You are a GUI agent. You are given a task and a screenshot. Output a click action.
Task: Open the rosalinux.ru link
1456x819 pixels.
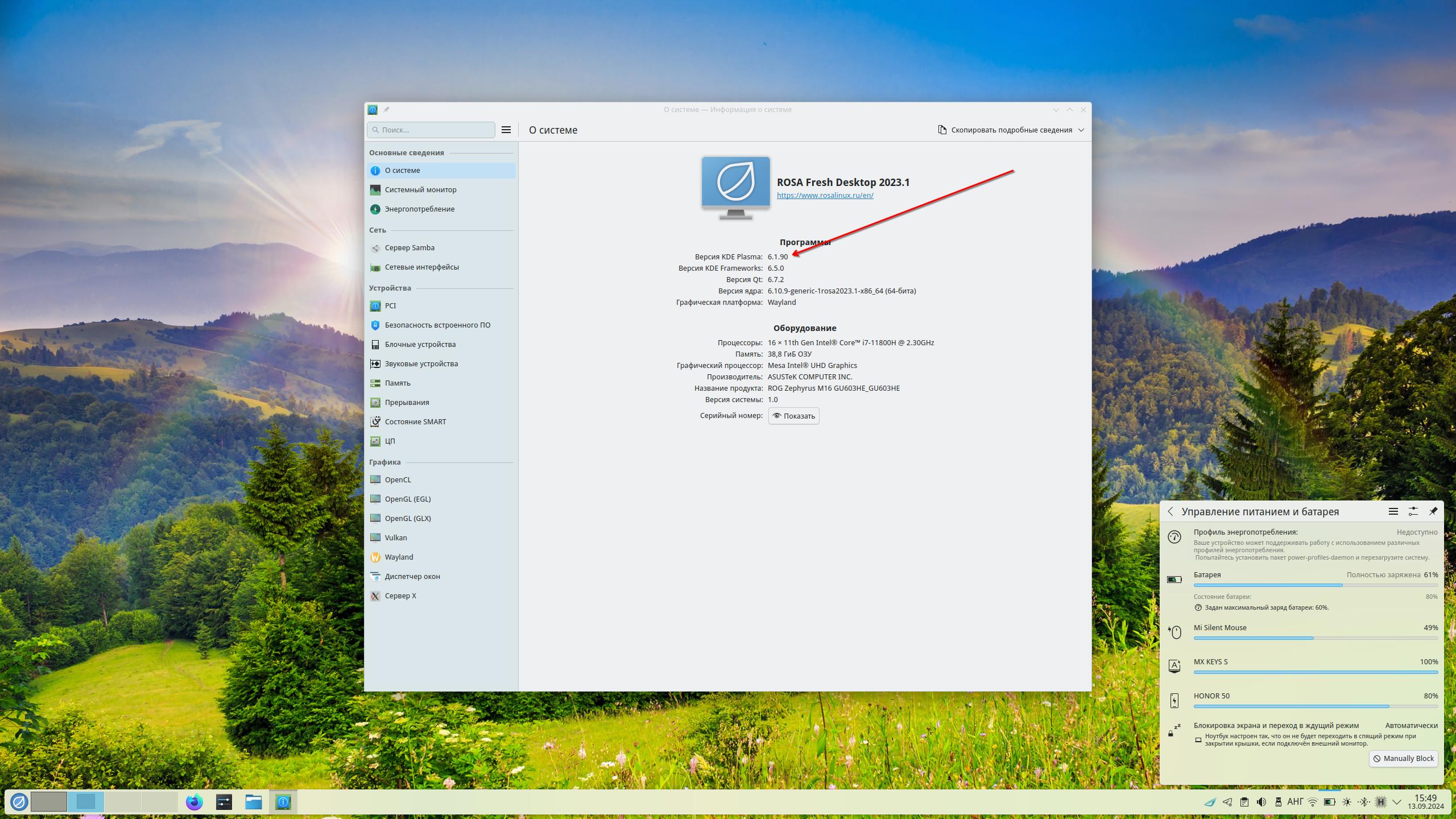tap(825, 195)
